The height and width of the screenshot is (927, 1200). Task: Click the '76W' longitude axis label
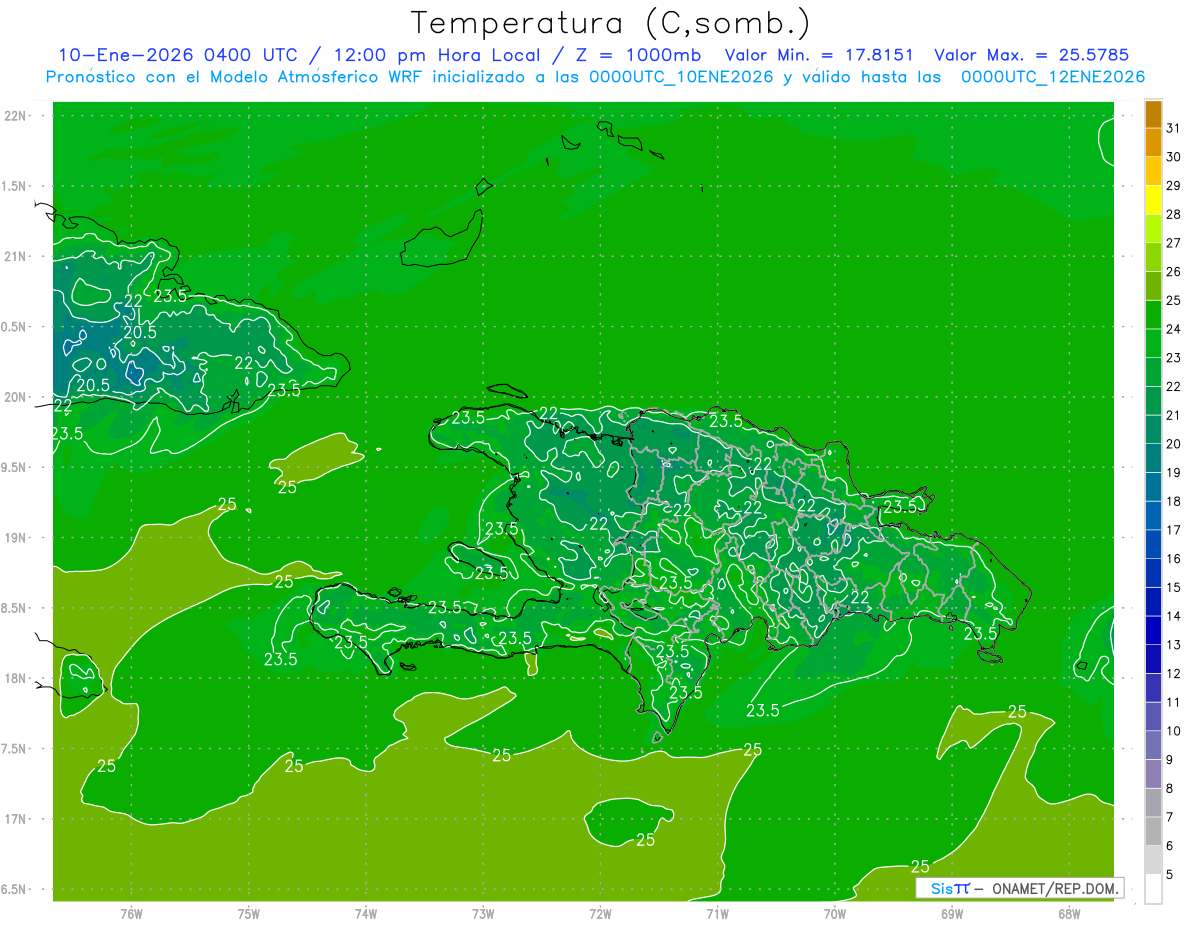(x=131, y=914)
